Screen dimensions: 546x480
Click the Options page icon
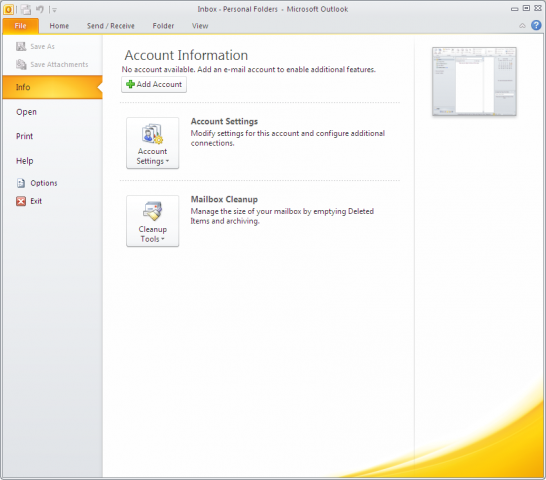point(21,183)
